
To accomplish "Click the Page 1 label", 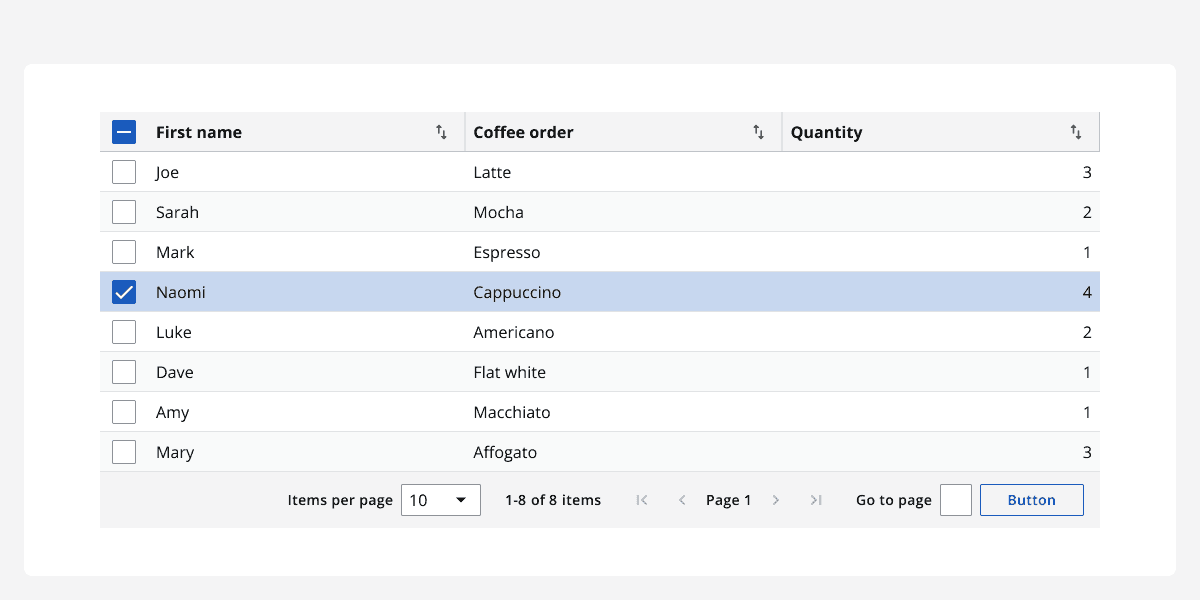I will coord(728,499).
